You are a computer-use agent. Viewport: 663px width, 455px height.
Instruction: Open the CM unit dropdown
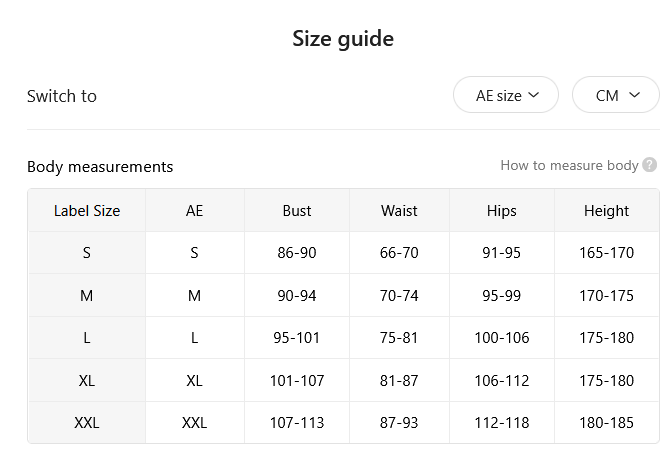(616, 95)
